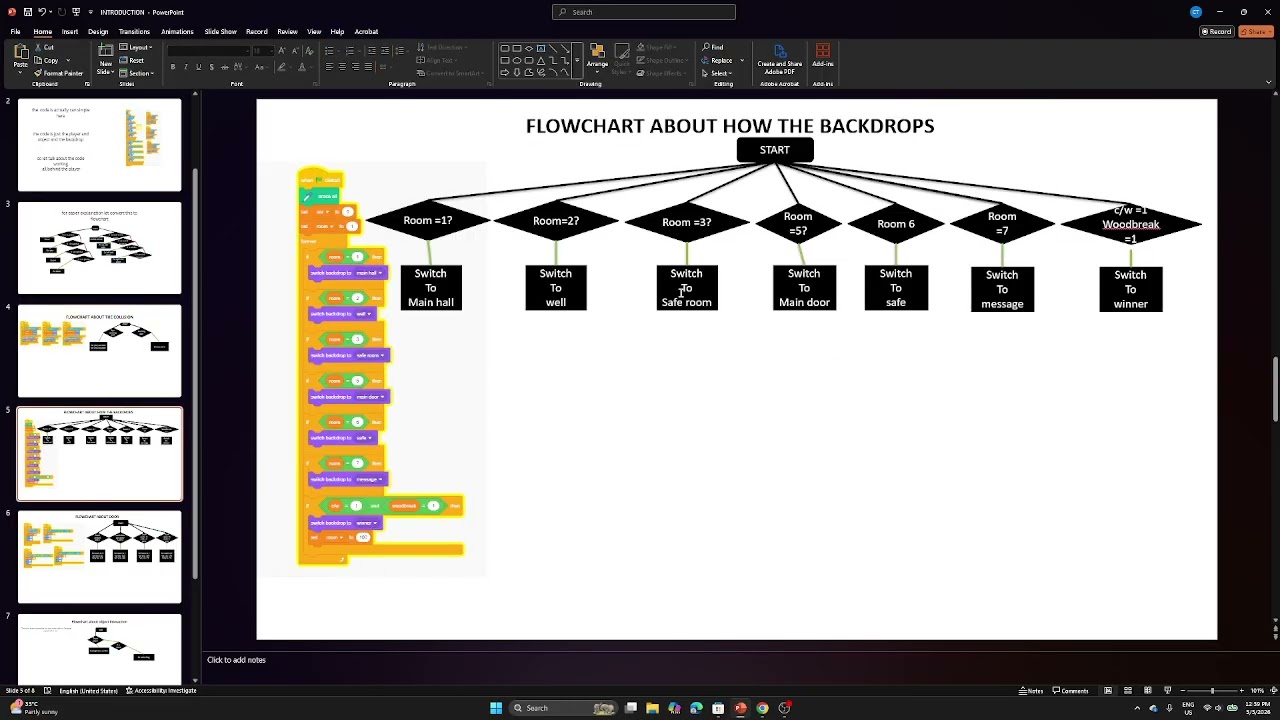
Task: Click the user account avatar
Action: coord(1196,12)
